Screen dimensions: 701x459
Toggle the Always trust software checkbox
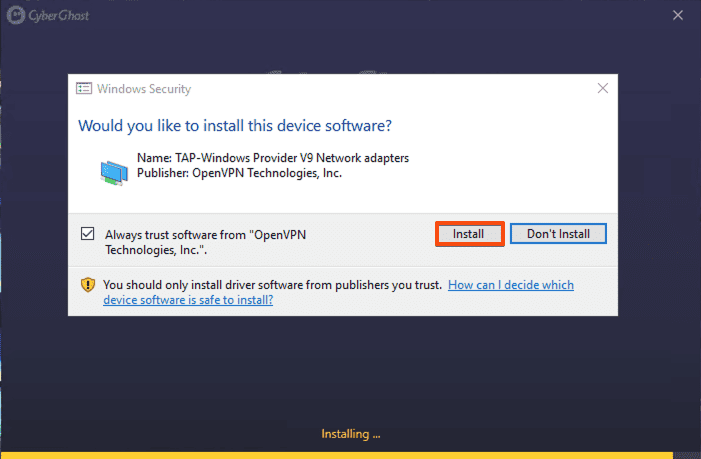(88, 234)
